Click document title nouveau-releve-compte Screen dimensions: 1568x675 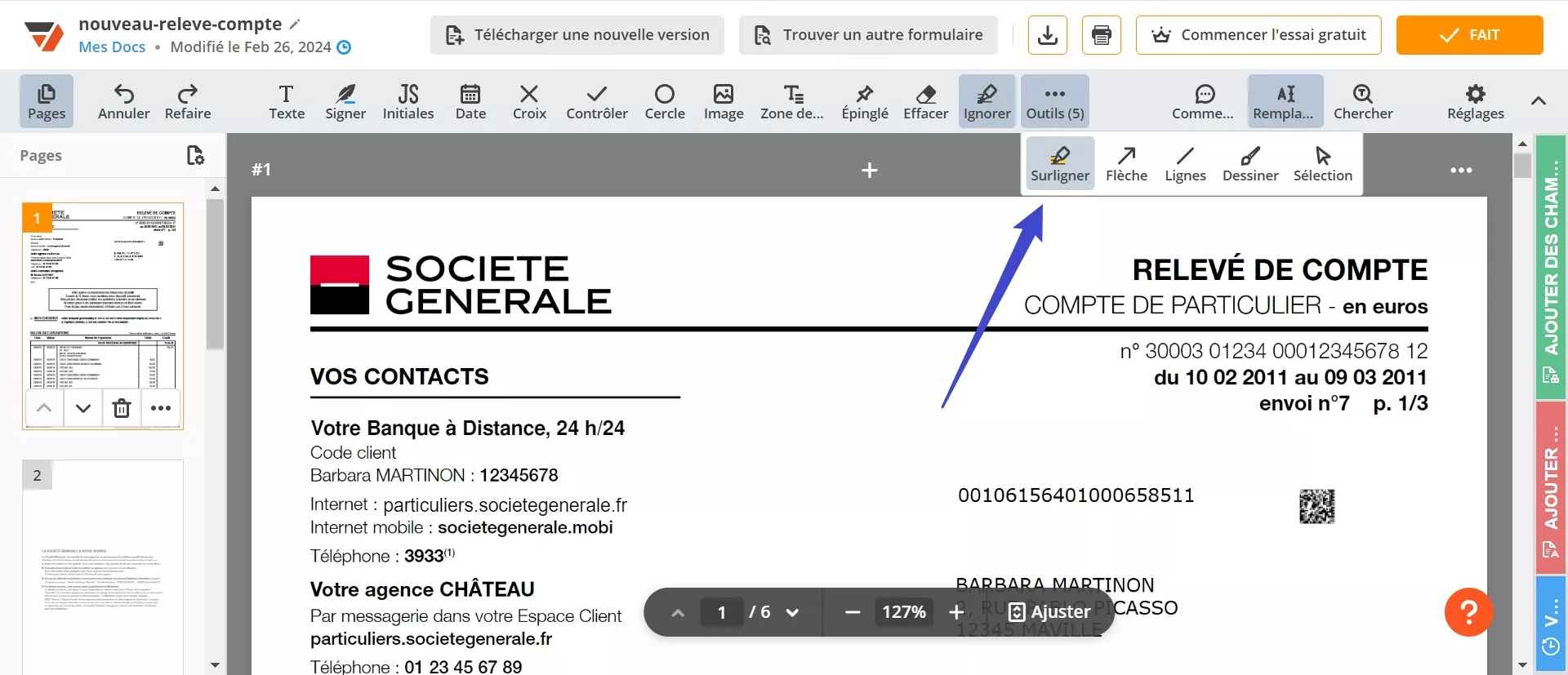point(180,24)
